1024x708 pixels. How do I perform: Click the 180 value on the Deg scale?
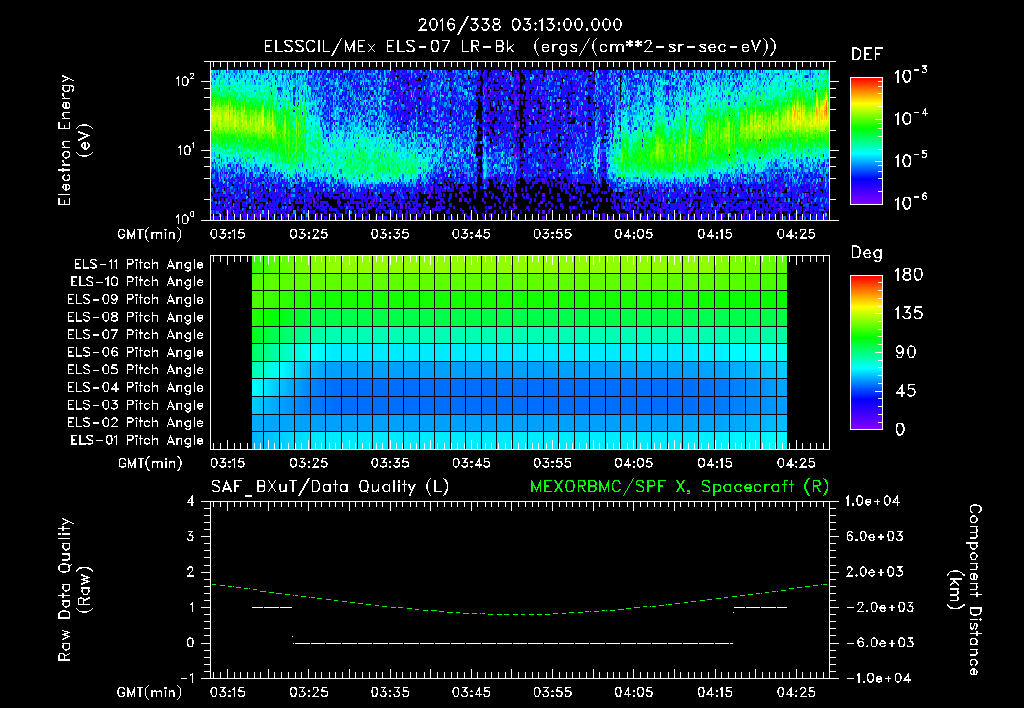point(908,275)
